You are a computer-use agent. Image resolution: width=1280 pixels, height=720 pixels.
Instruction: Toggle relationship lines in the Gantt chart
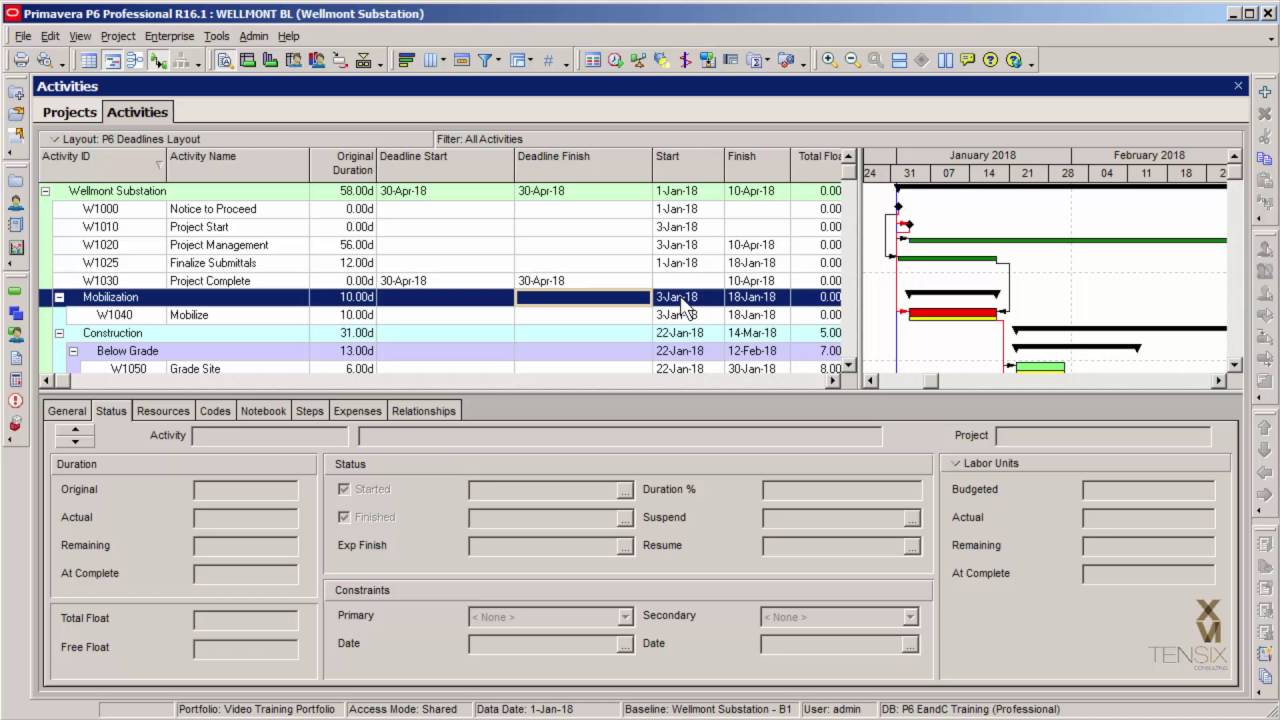[158, 60]
